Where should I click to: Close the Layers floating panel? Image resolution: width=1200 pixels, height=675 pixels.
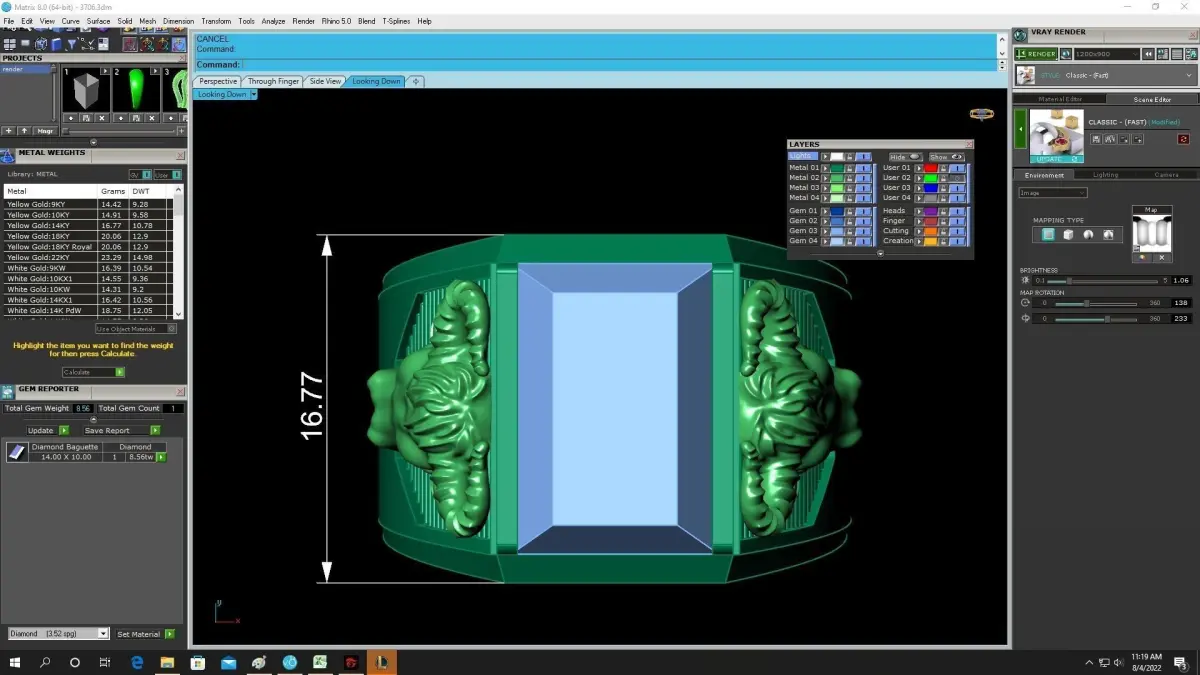tap(969, 144)
